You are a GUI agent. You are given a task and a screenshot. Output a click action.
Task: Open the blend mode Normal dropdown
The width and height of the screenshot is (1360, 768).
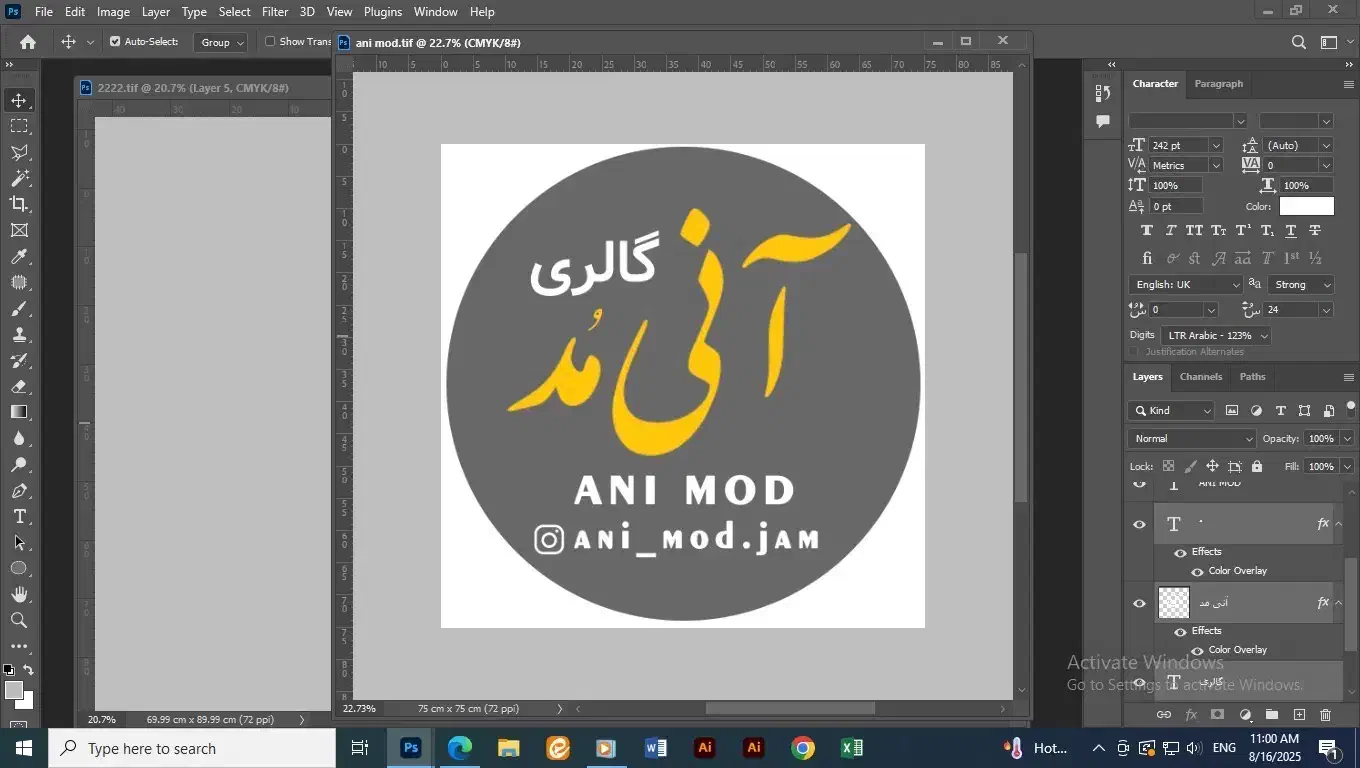(1192, 439)
